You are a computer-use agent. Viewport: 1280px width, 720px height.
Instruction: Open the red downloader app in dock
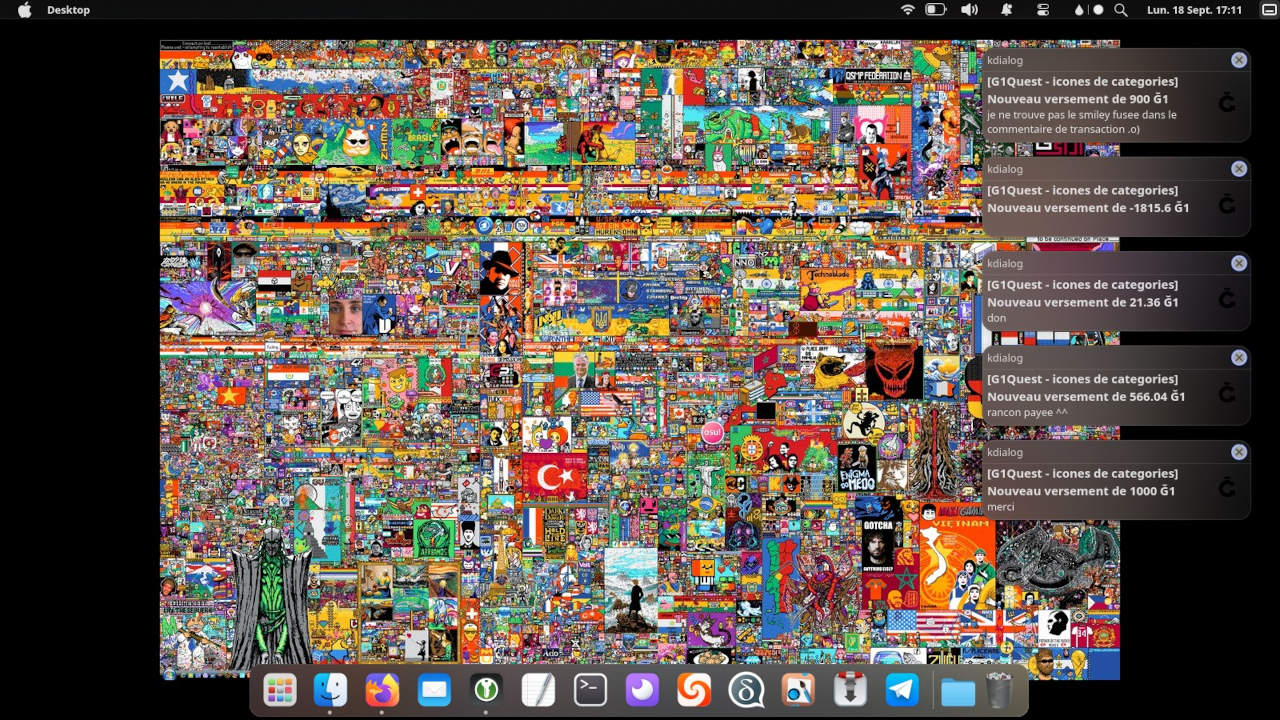[x=850, y=690]
